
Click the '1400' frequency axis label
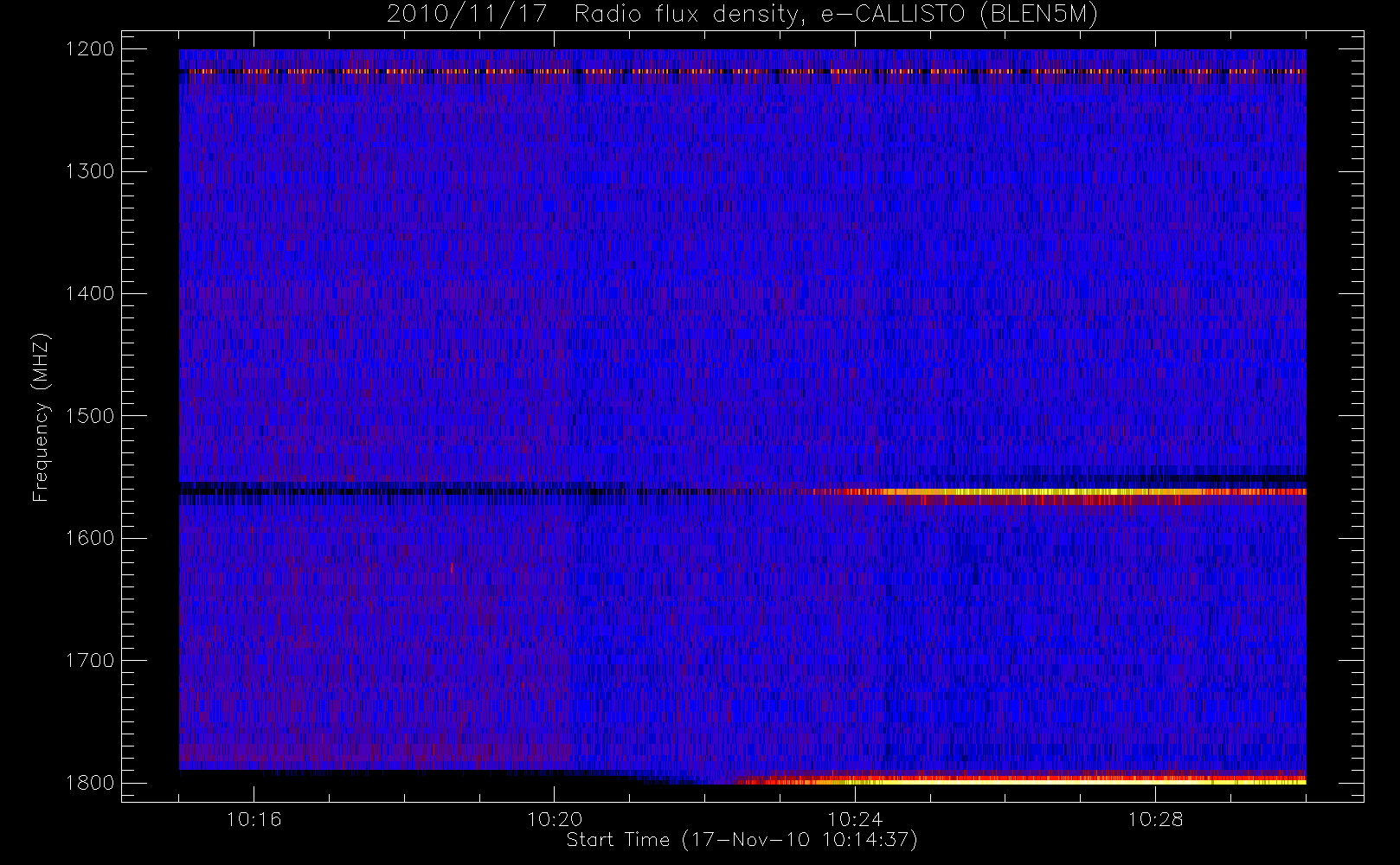click(90, 293)
